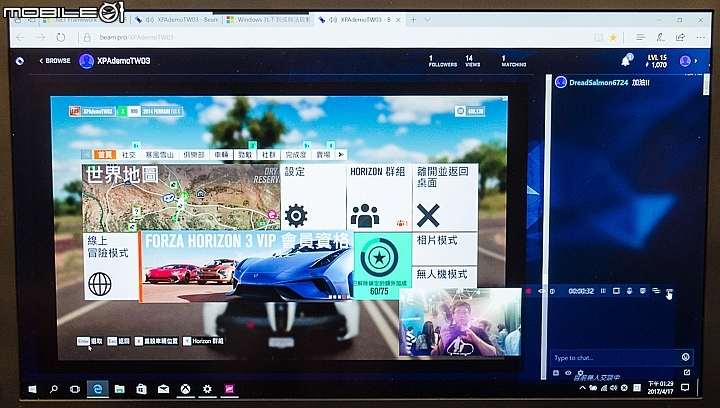Expand the tab preview chevron

(428, 20)
